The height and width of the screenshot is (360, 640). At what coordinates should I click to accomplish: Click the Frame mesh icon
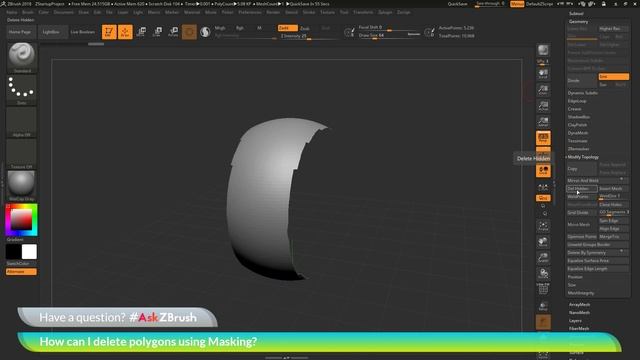(x=543, y=226)
